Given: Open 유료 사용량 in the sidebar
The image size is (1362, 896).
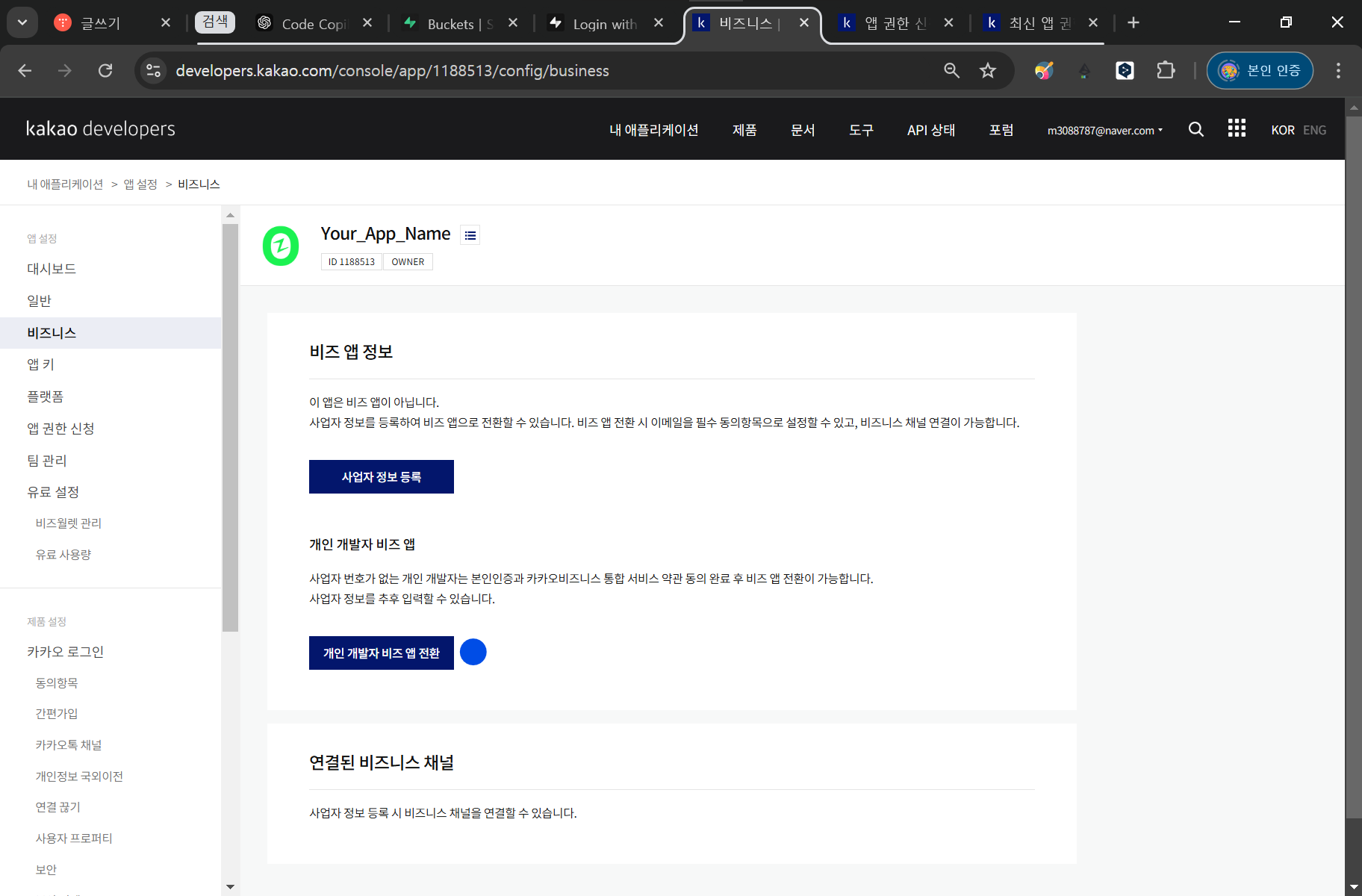Looking at the screenshot, I should click(63, 555).
